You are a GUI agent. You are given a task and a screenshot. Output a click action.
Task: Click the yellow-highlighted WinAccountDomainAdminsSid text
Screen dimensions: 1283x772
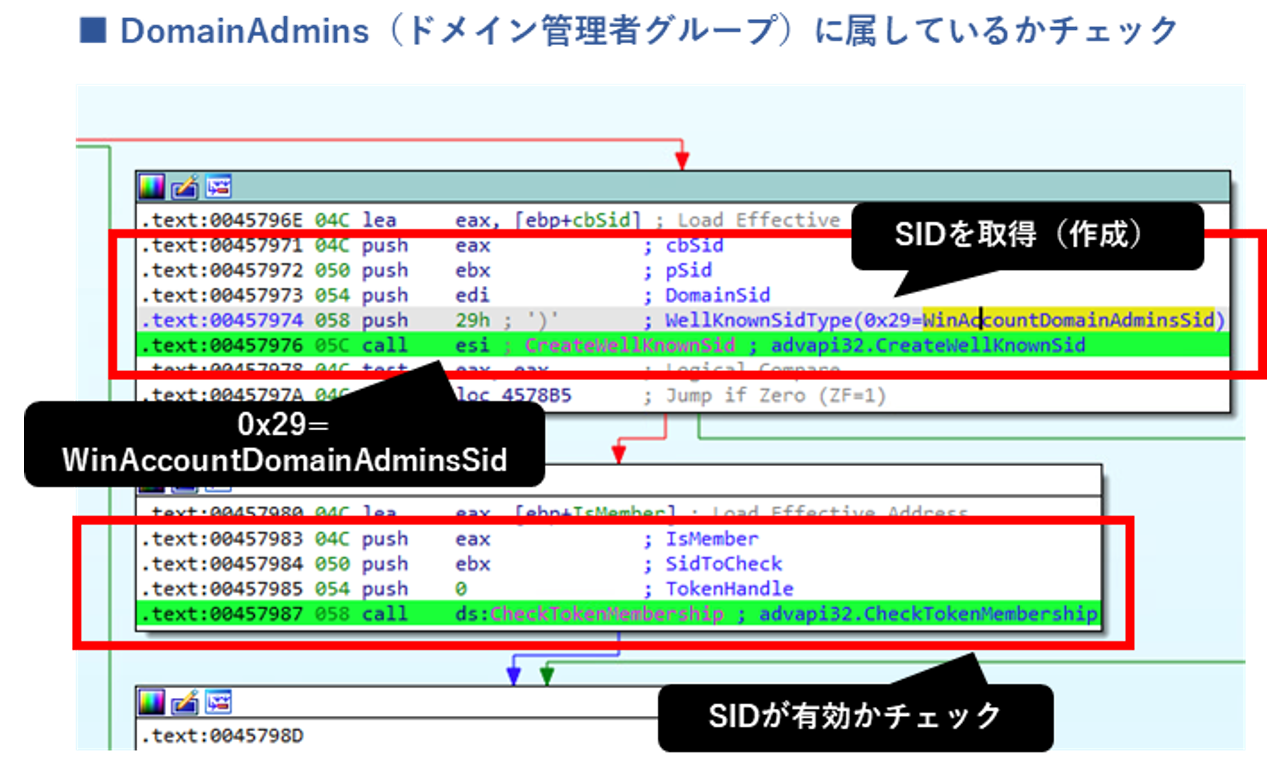click(1068, 320)
